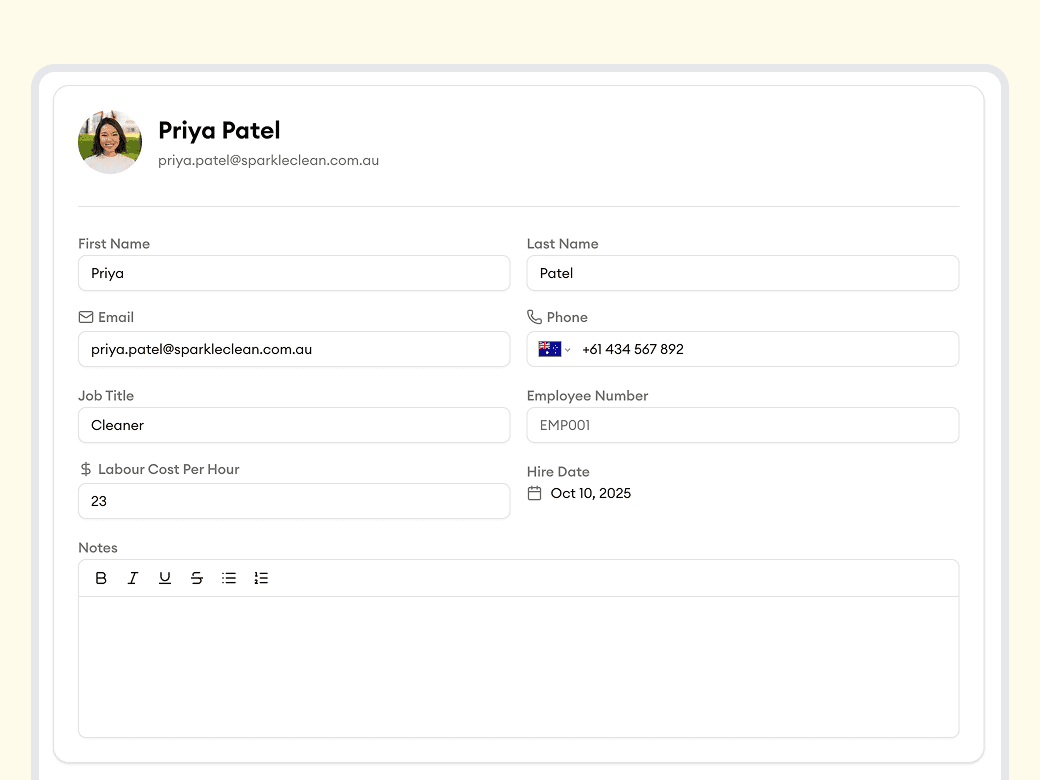This screenshot has height=780, width=1040.
Task: Open the Hire Date picker showing Oct 10, 2025
Action: coord(590,493)
